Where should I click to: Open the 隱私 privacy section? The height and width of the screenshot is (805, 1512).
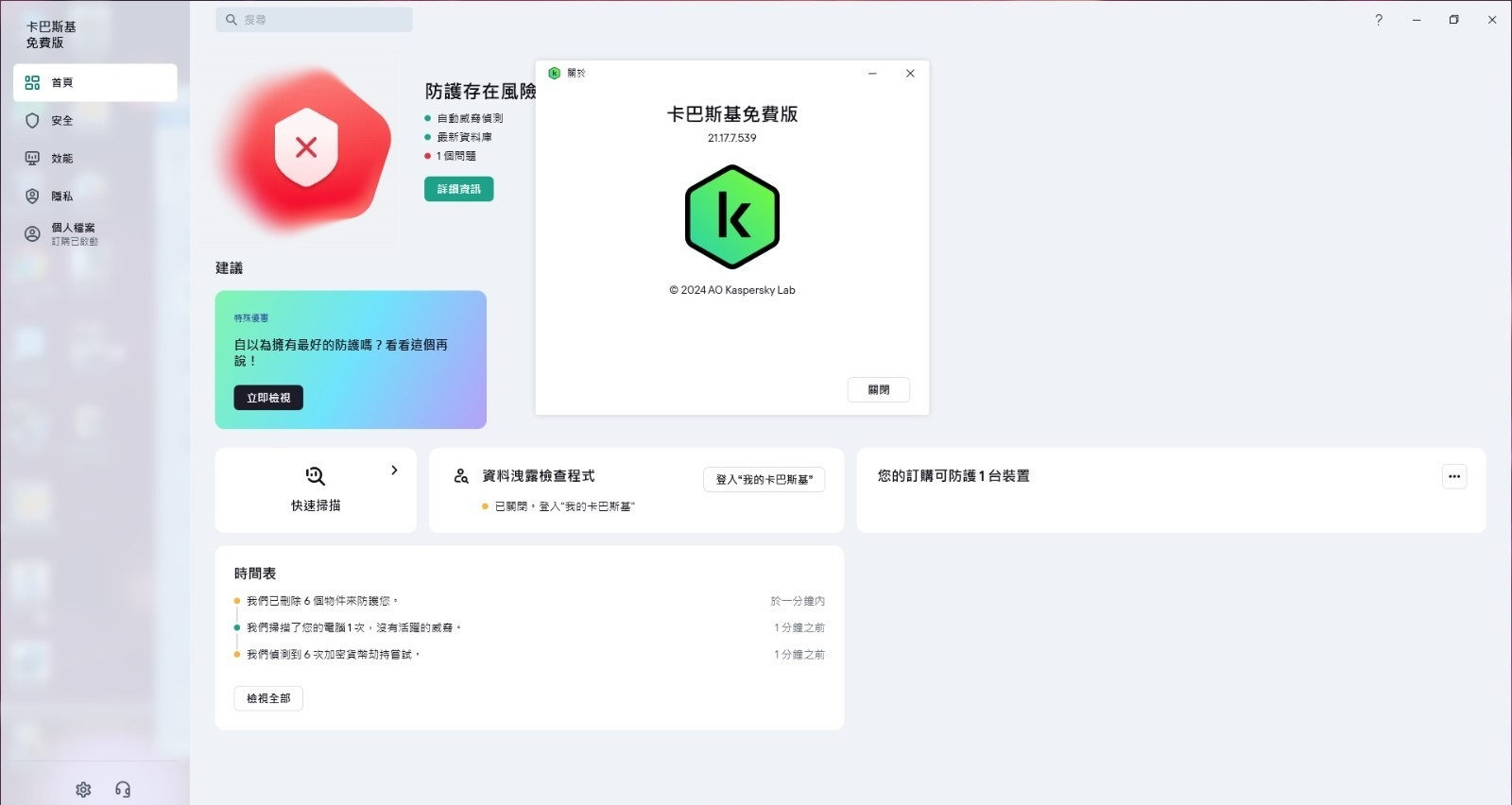[95, 197]
